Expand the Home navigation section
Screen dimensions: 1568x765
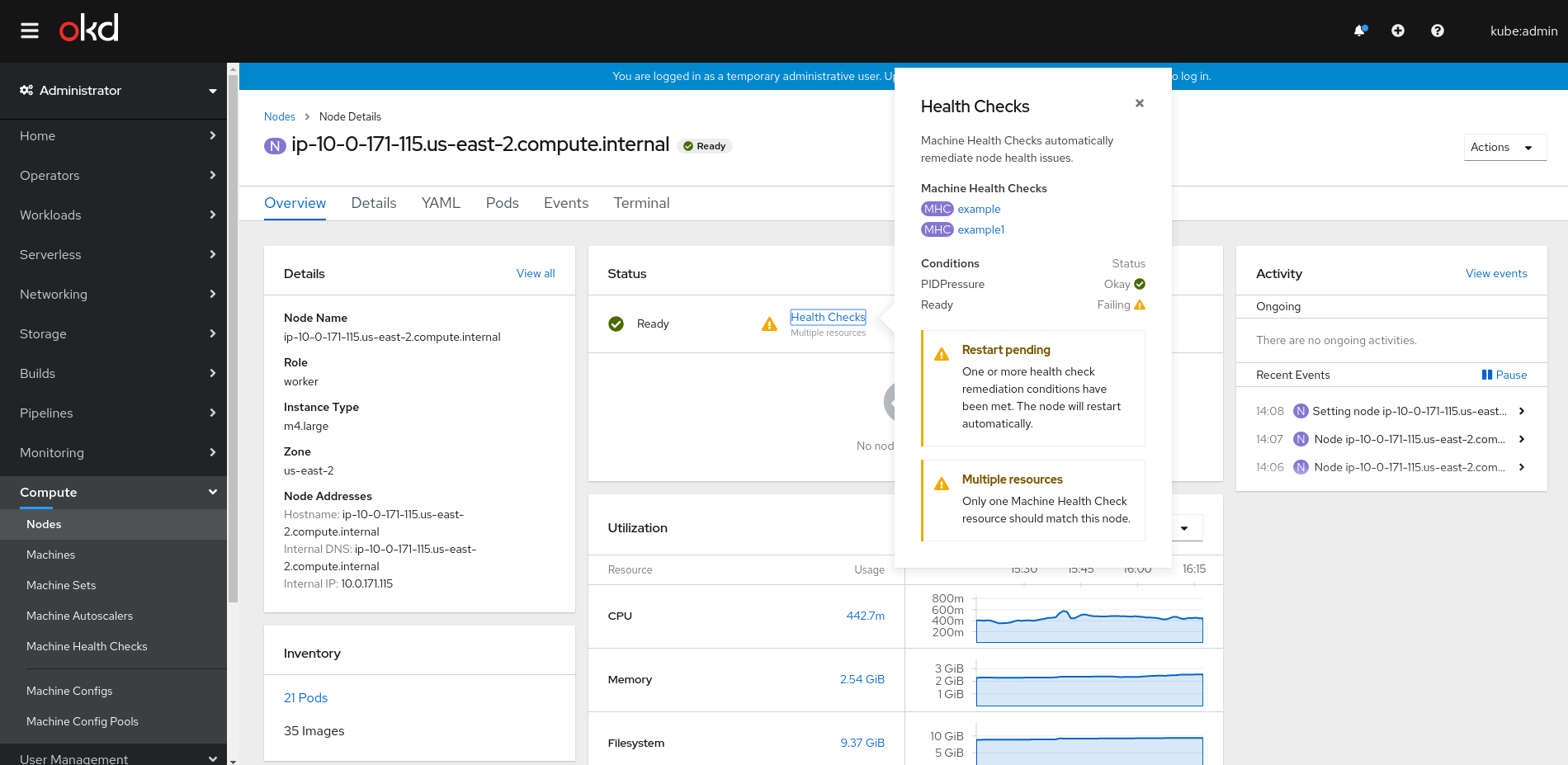(x=113, y=136)
